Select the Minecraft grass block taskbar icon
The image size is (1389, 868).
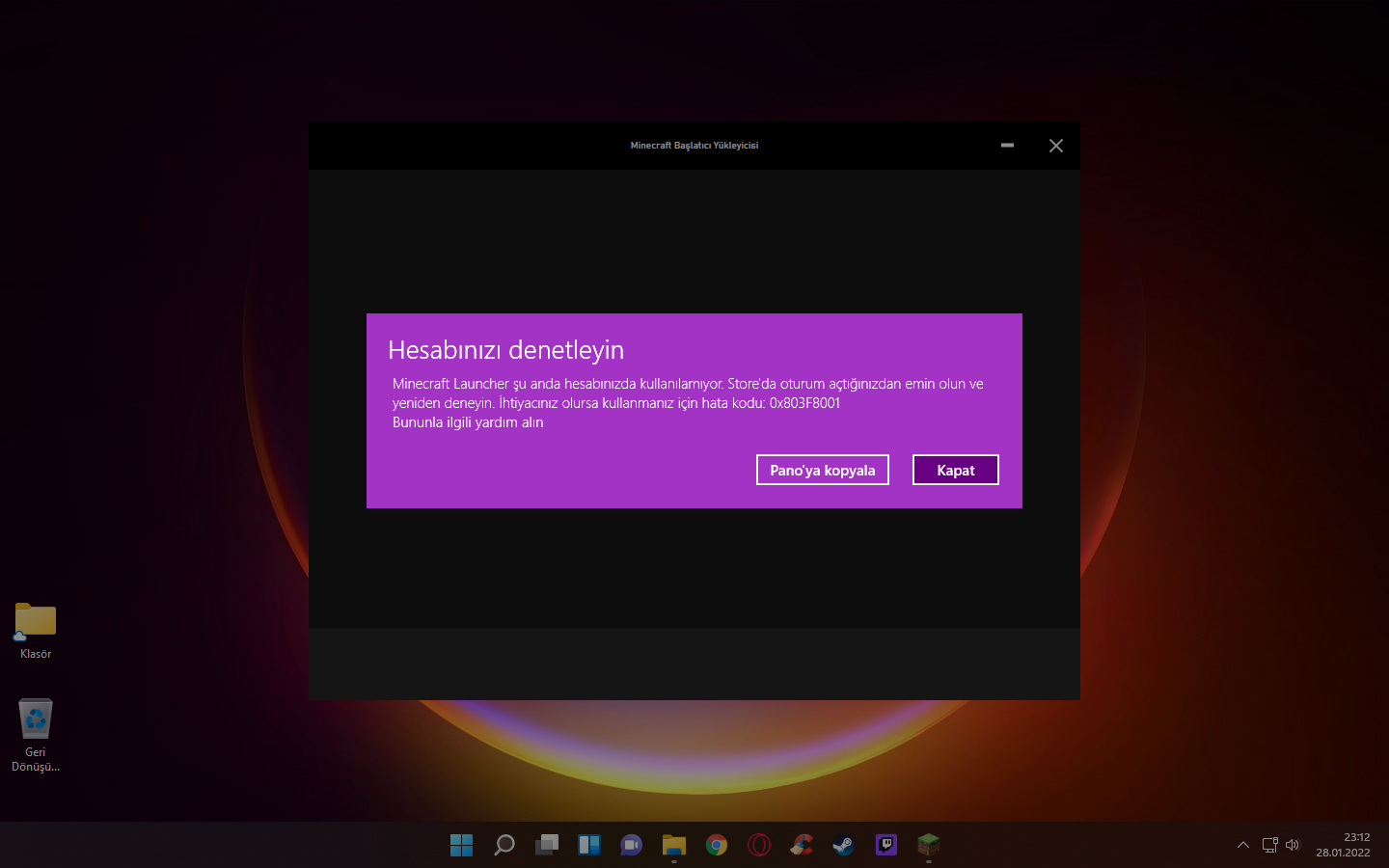tap(929, 845)
